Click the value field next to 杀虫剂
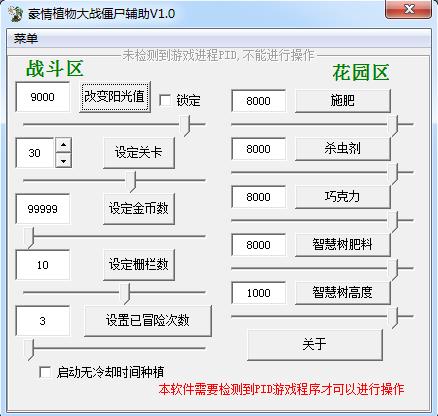This screenshot has width=438, height=416. (x=259, y=149)
